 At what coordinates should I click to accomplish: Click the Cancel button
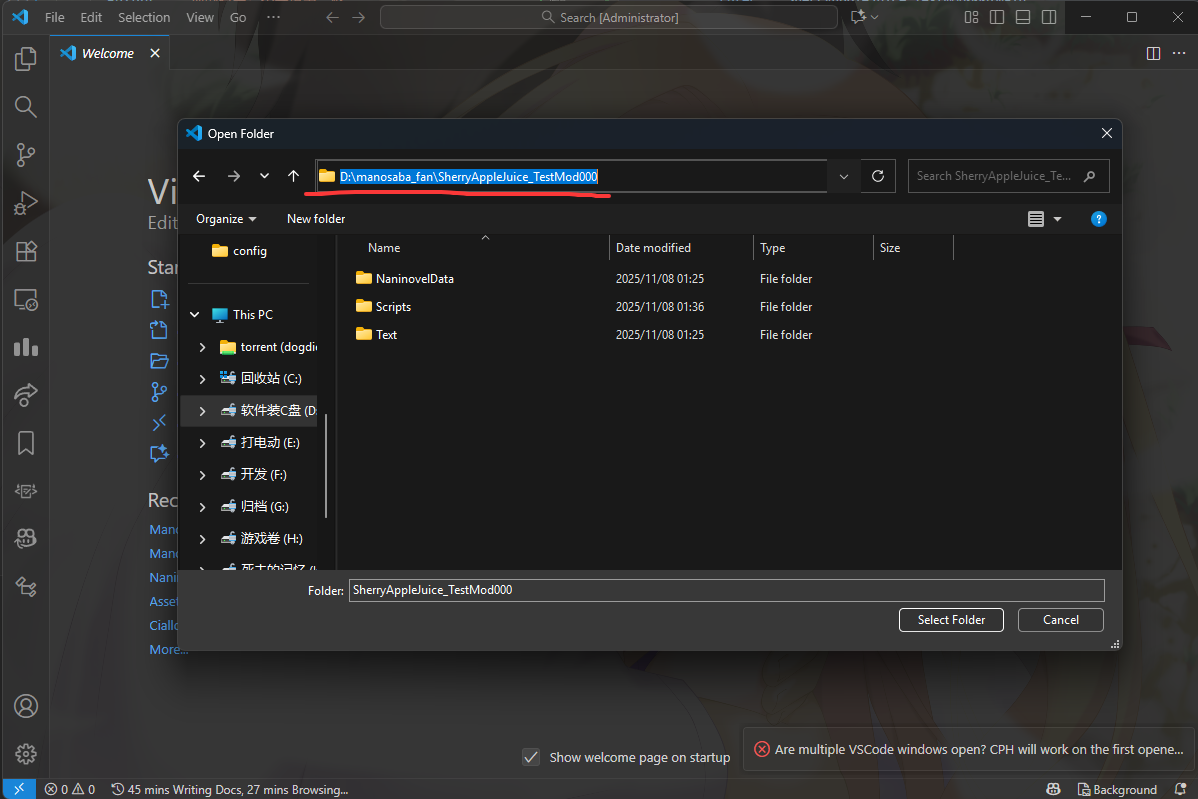click(1060, 620)
